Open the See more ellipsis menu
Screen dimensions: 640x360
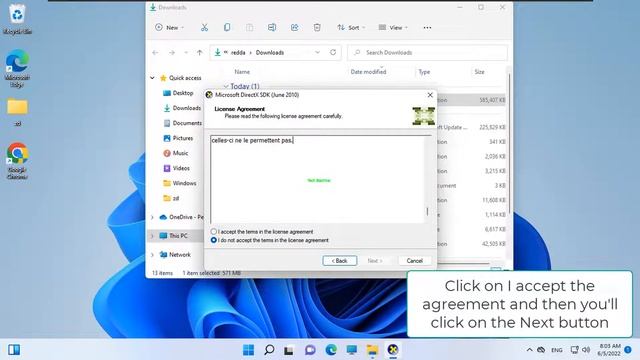tap(427, 27)
